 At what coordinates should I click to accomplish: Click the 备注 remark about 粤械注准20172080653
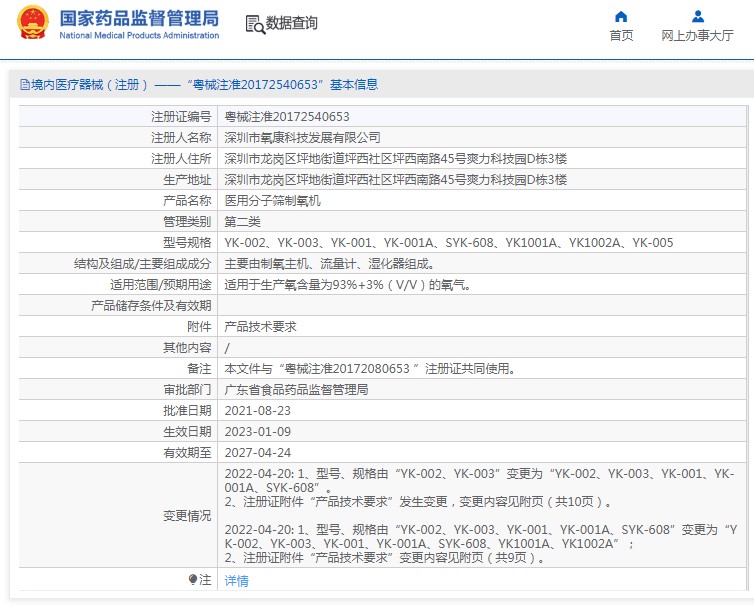370,368
